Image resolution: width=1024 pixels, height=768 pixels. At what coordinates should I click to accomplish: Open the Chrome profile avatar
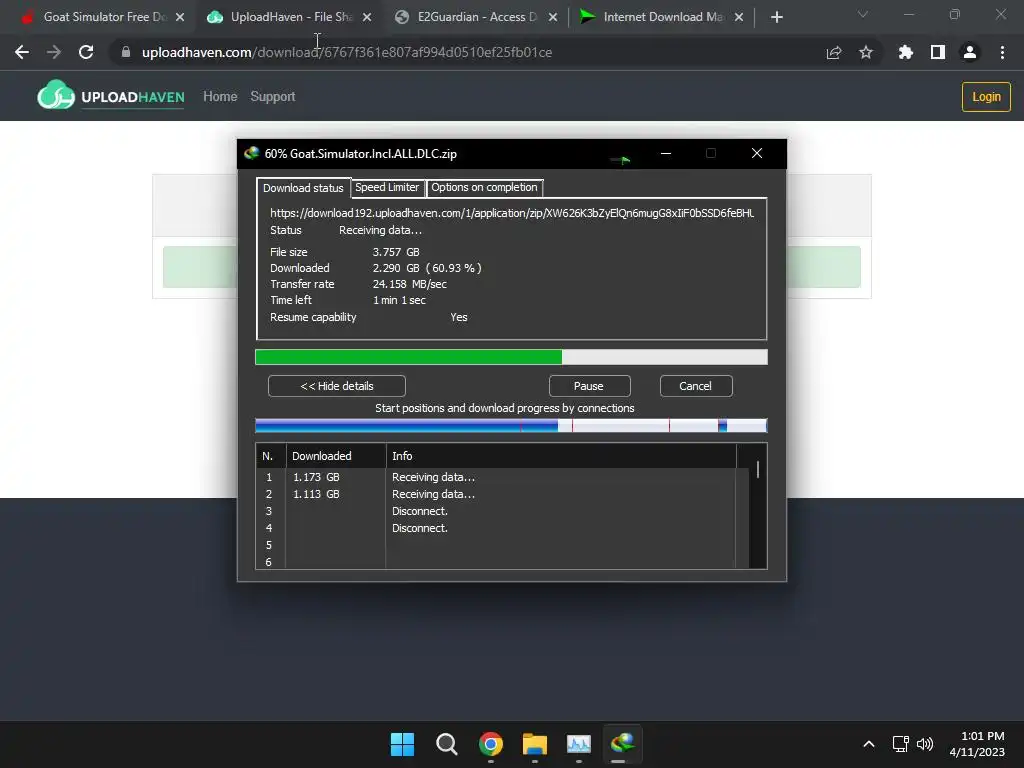coord(970,52)
